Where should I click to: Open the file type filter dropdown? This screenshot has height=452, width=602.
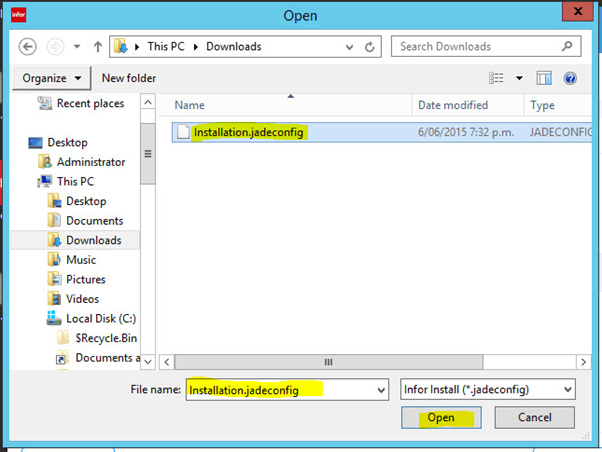(x=568, y=389)
